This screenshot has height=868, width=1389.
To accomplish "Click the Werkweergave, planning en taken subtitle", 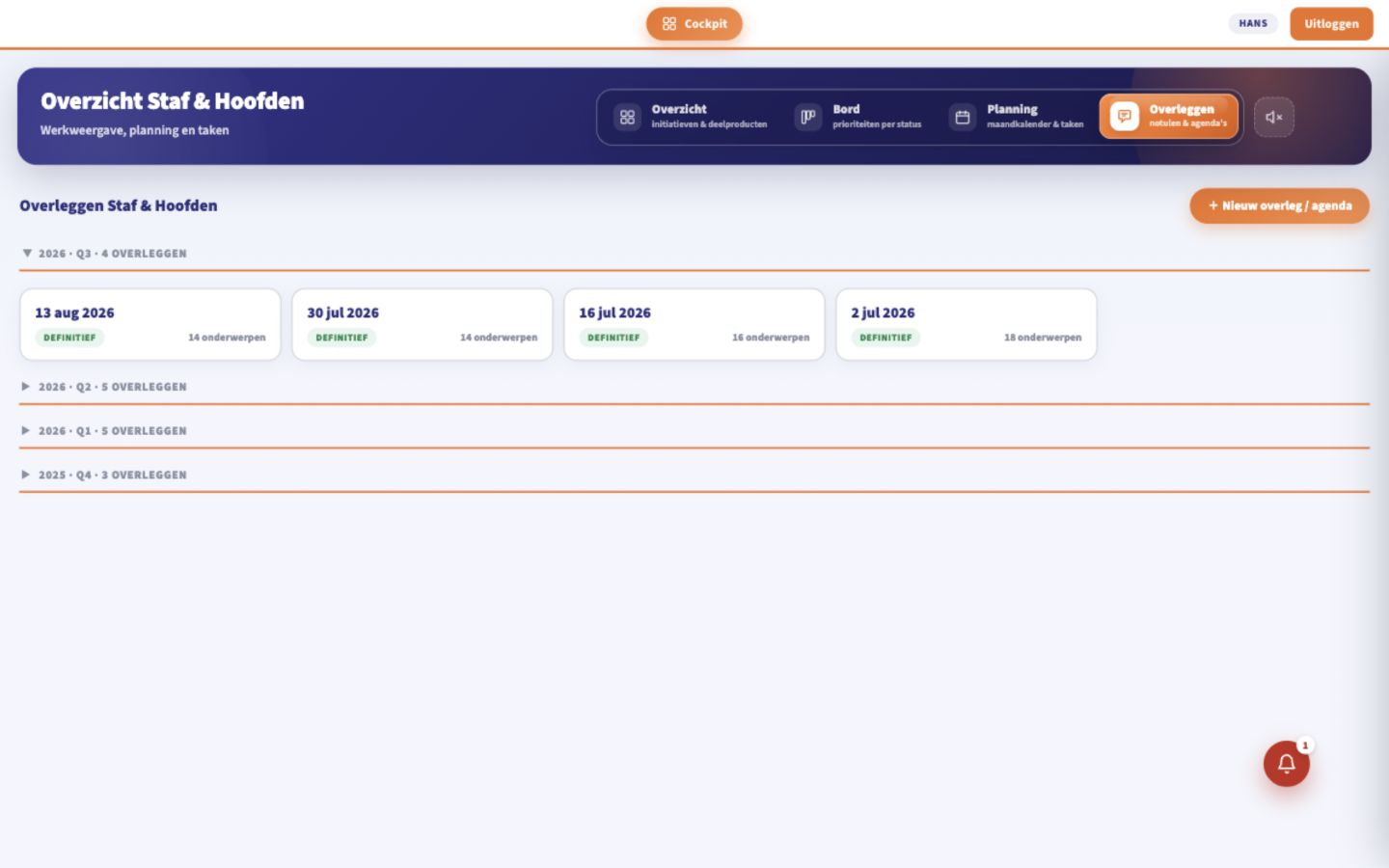I will pos(135,130).
